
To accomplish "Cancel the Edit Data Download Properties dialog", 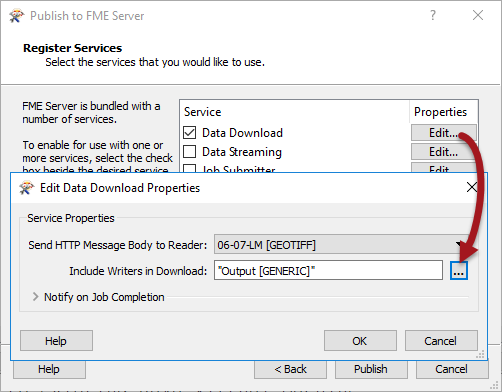I will point(441,341).
